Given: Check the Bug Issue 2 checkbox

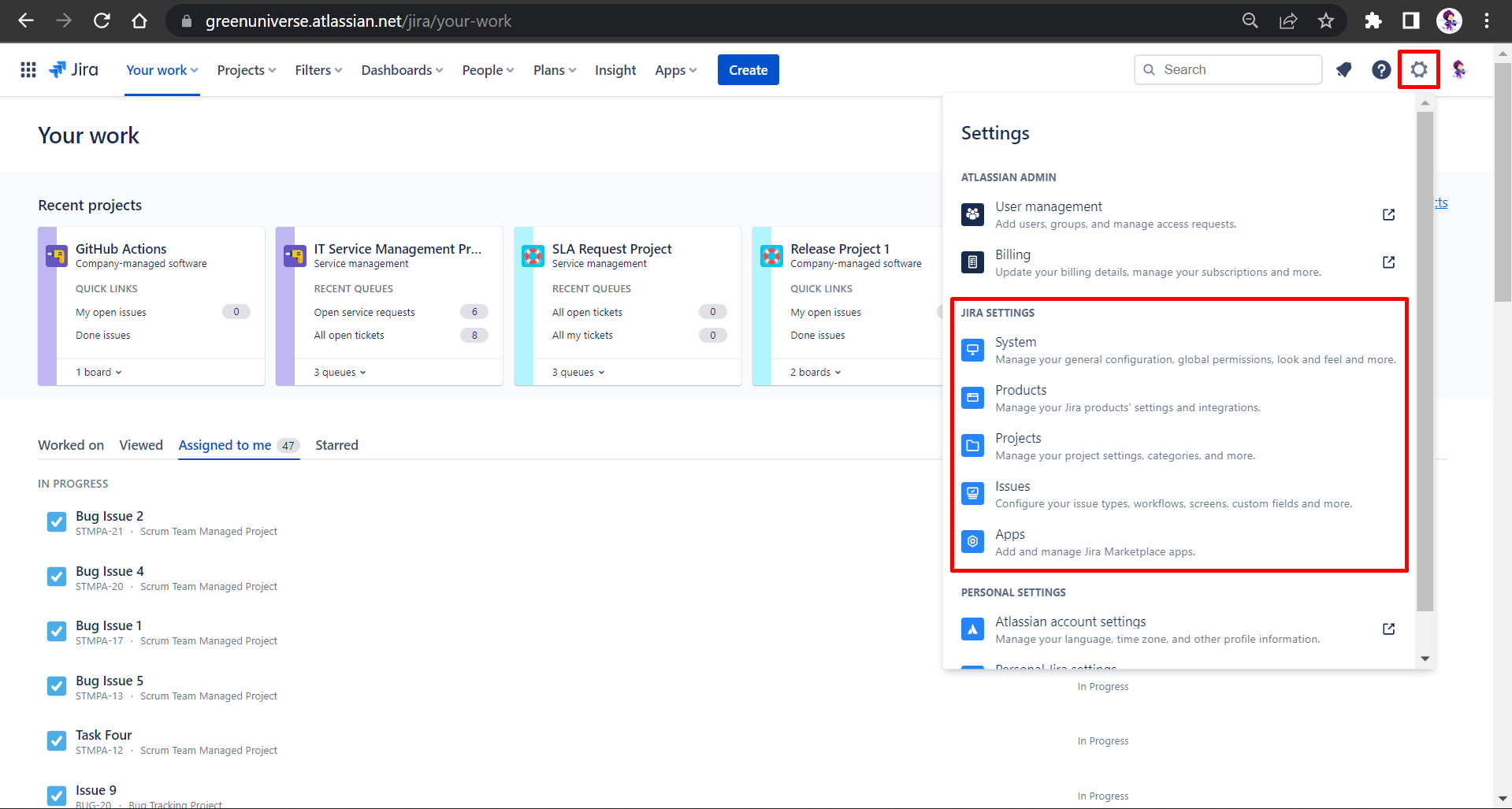Looking at the screenshot, I should point(56,521).
